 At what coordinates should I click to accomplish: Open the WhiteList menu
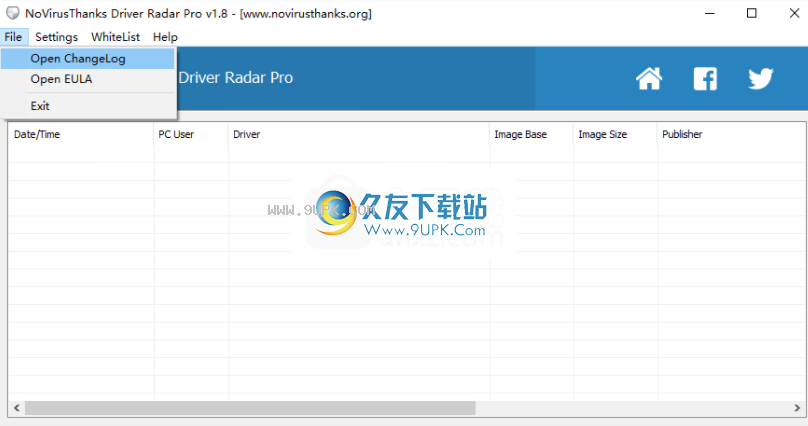pos(115,37)
